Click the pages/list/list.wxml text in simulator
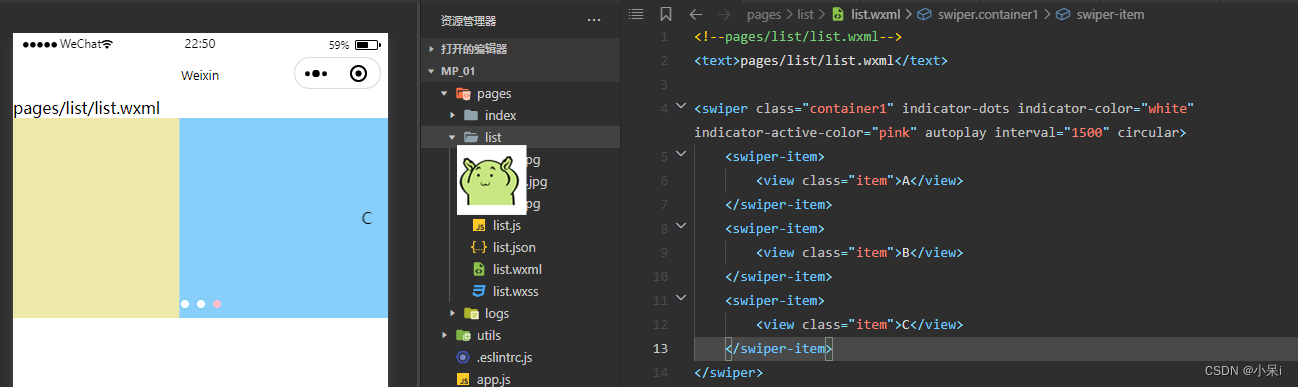The image size is (1298, 387). click(x=87, y=108)
